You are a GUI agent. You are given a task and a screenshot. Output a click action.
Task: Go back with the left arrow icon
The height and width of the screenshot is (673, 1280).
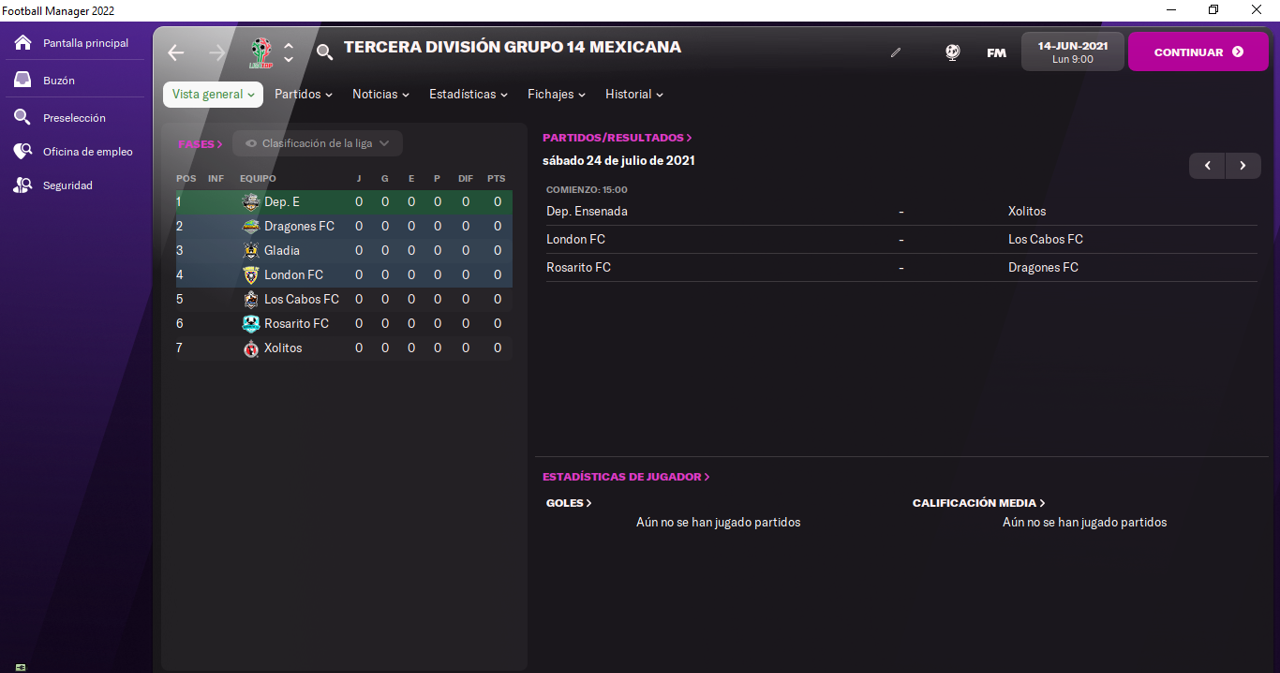point(176,52)
